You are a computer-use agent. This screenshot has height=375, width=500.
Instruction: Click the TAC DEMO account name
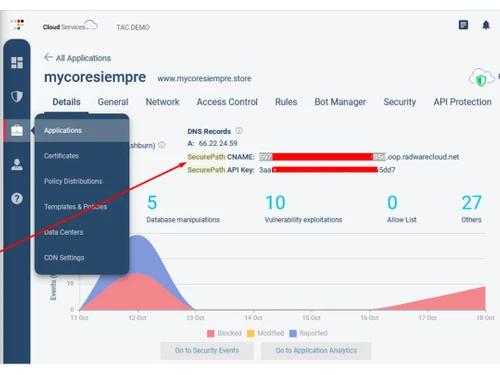133,27
